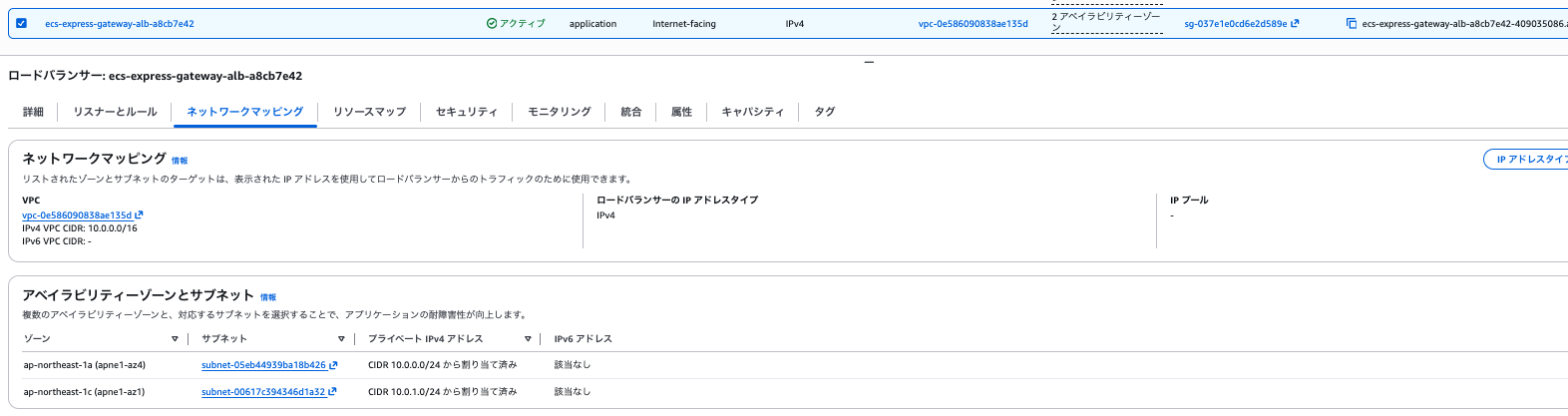Image resolution: width=1568 pixels, height=416 pixels.
Task: Sort by プライベート IPv4 アドレス column arrow
Action: tap(528, 339)
